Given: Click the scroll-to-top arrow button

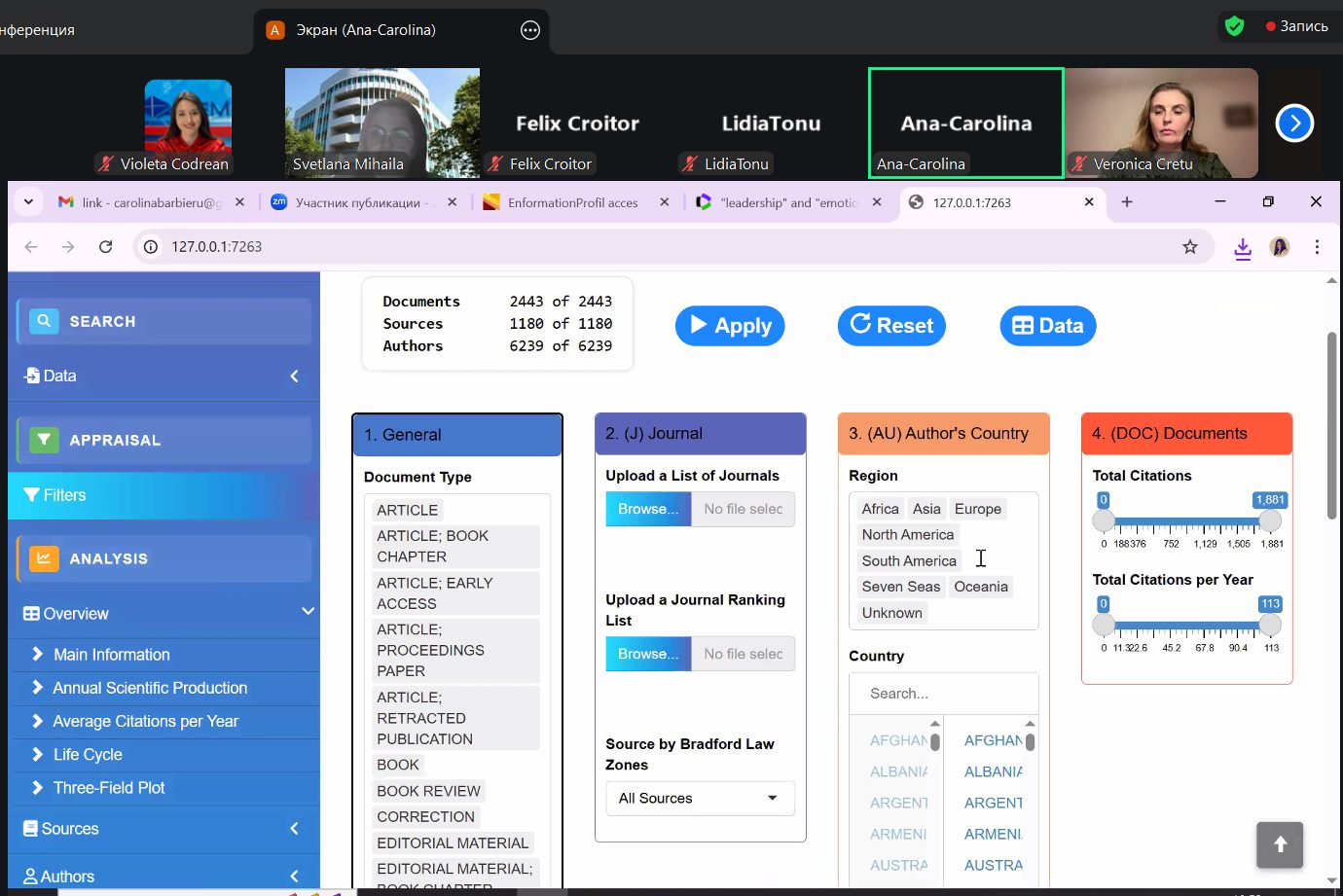Looking at the screenshot, I should (x=1279, y=844).
